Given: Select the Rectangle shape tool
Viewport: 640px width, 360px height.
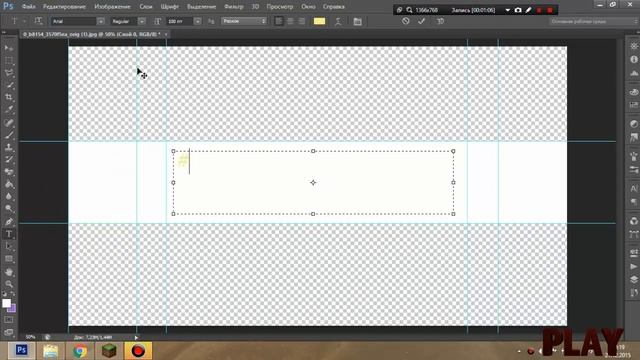Looking at the screenshot, I should point(9,259).
